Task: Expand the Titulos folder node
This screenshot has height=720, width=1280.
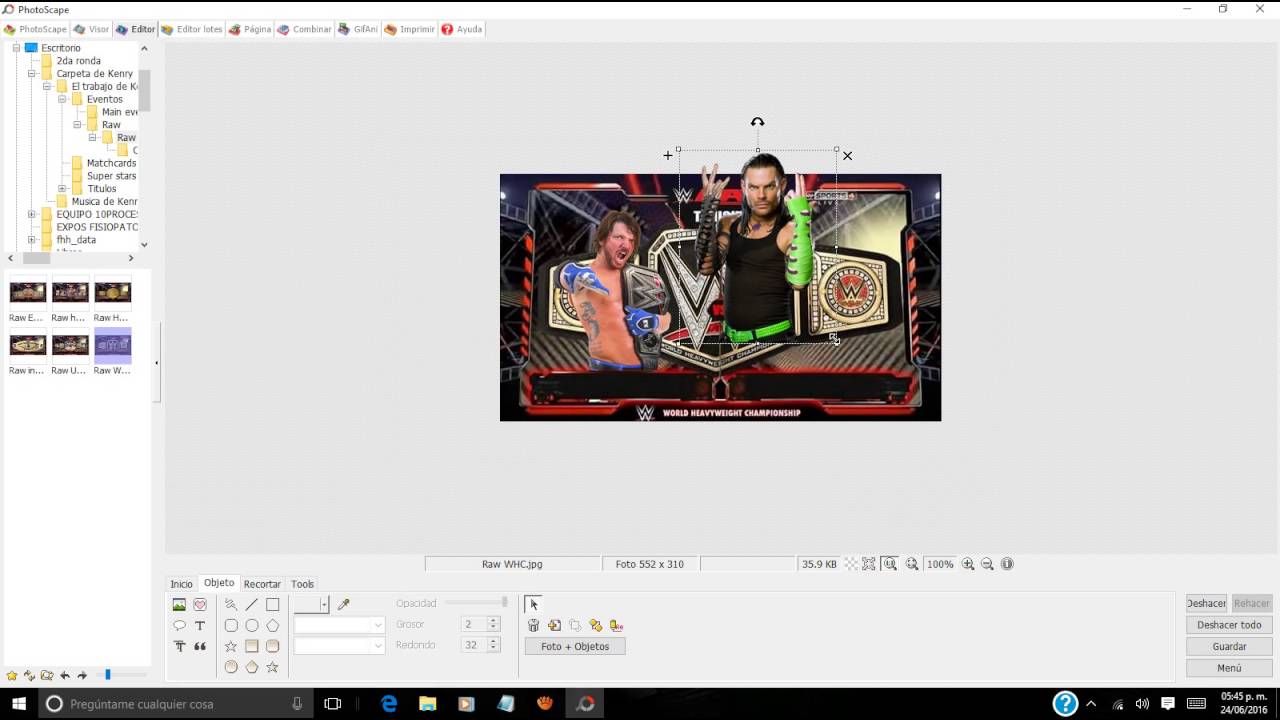Action: click(x=62, y=189)
